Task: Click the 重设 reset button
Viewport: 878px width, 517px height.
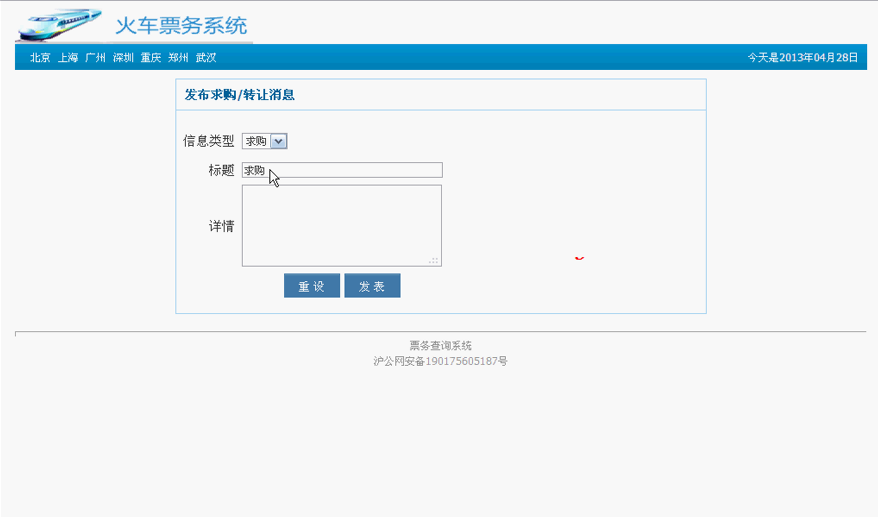Action: (312, 286)
